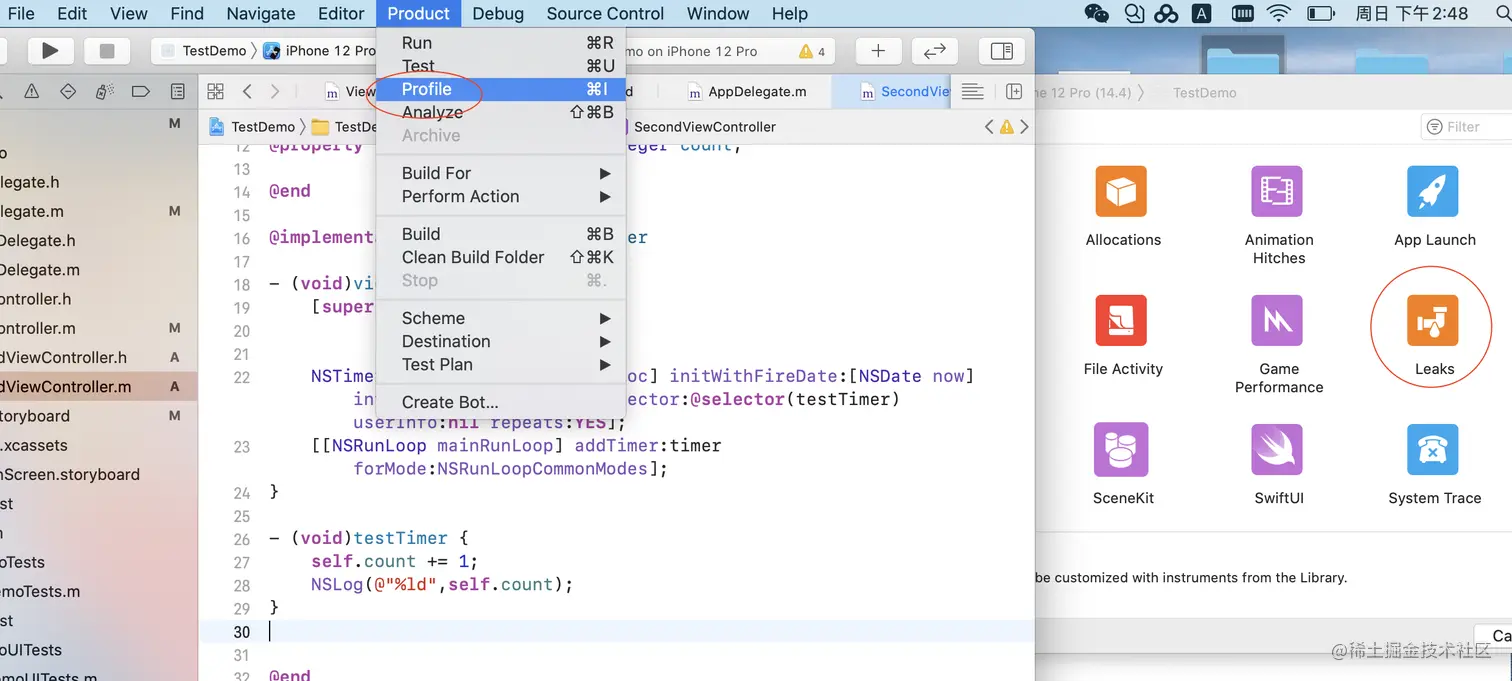Viewport: 1512px width, 681px height.
Task: Select Build from the Product menu
Action: pyautogui.click(x=500, y=234)
